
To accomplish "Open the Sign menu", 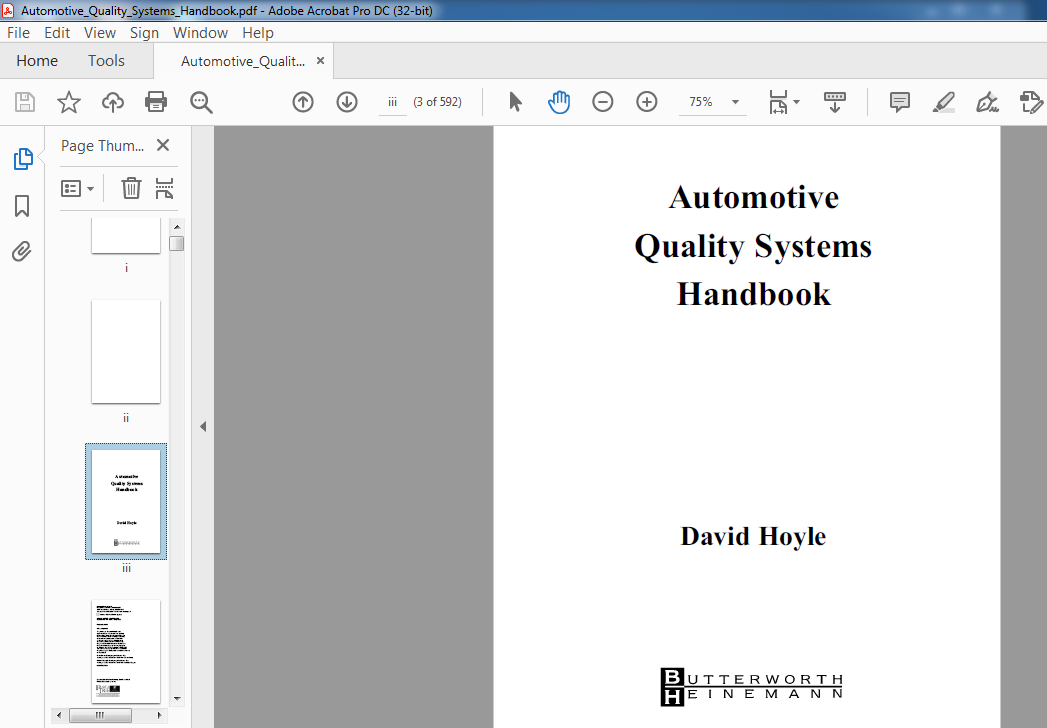I will tap(144, 33).
